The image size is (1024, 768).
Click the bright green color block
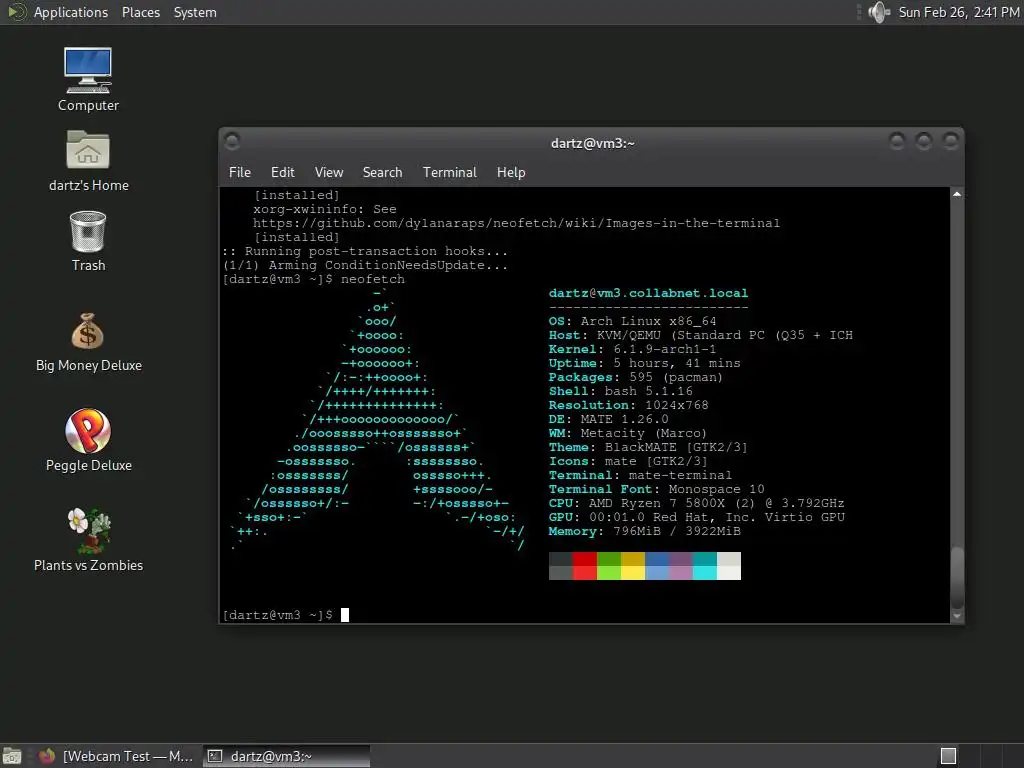[609, 573]
